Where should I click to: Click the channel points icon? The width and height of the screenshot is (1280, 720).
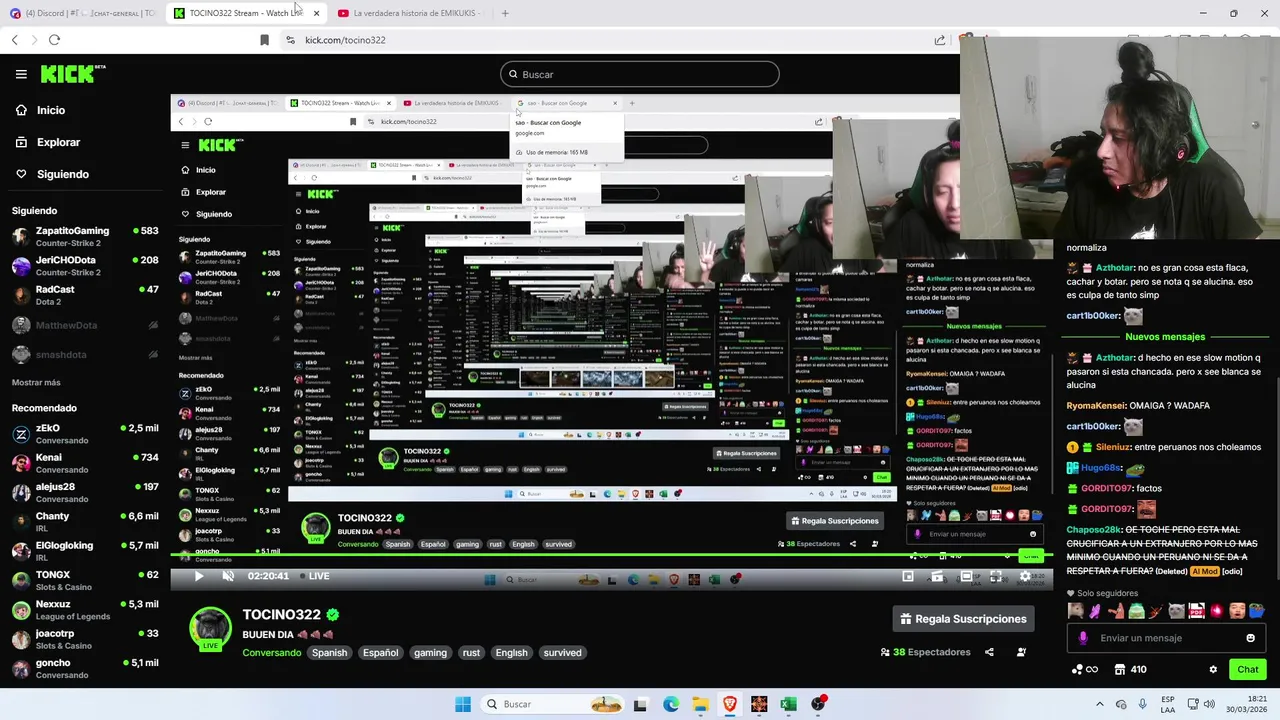point(1084,670)
